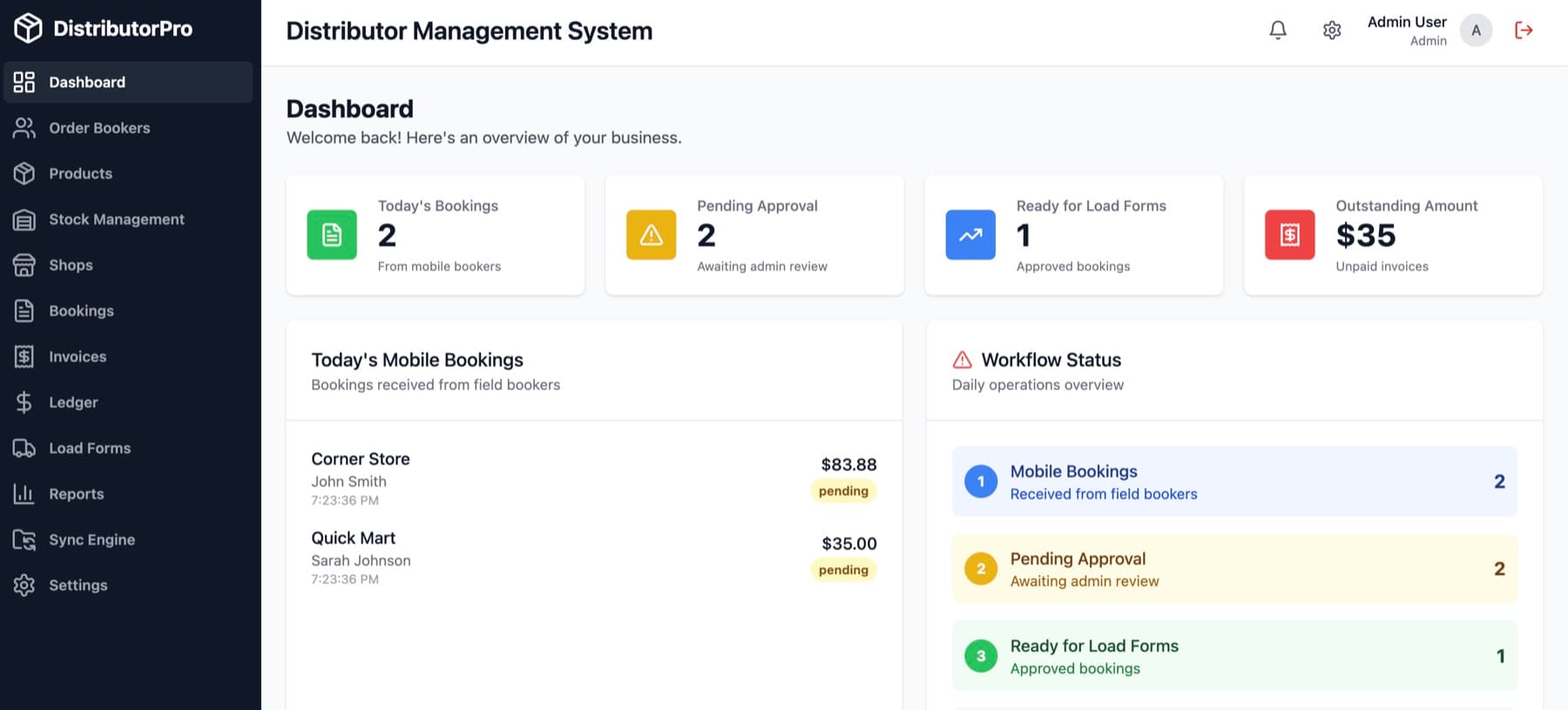Click the Quick Mart pending status badge
This screenshot has width=1568, height=710.
coord(843,570)
